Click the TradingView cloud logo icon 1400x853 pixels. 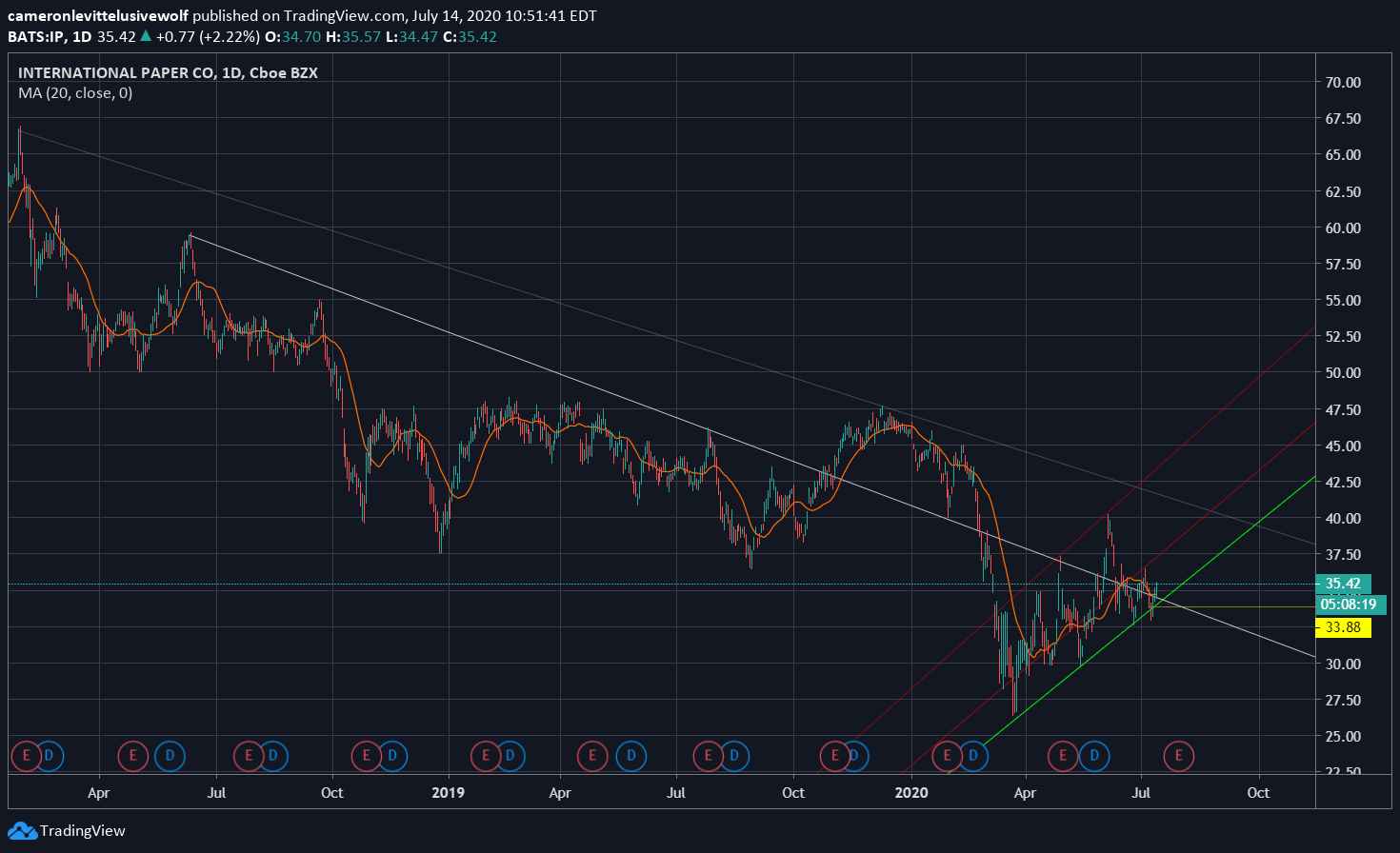click(22, 831)
